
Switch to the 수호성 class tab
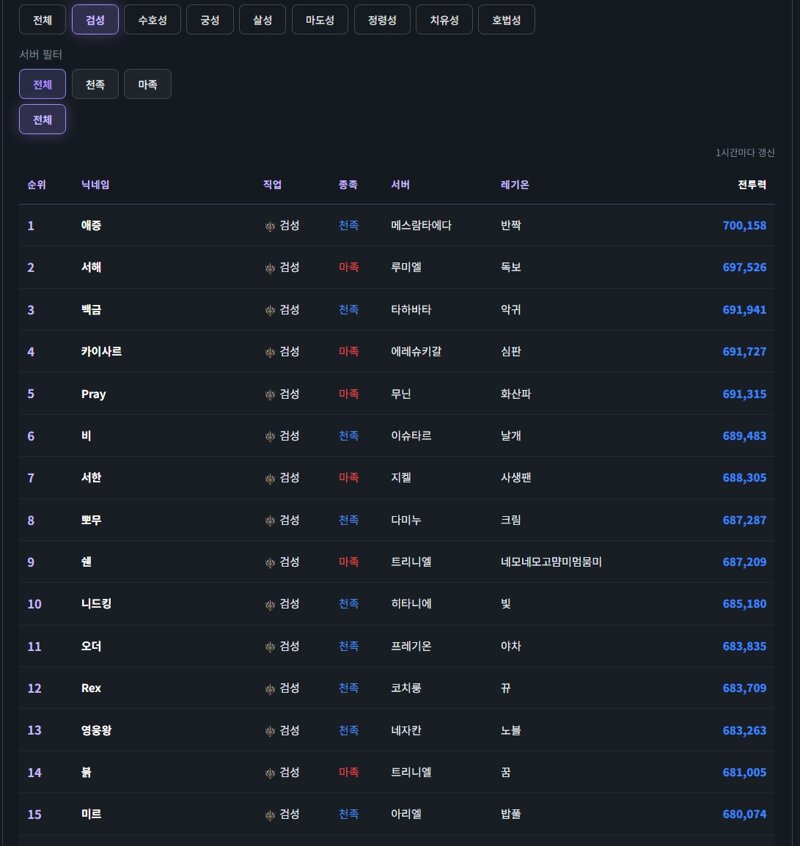click(153, 20)
